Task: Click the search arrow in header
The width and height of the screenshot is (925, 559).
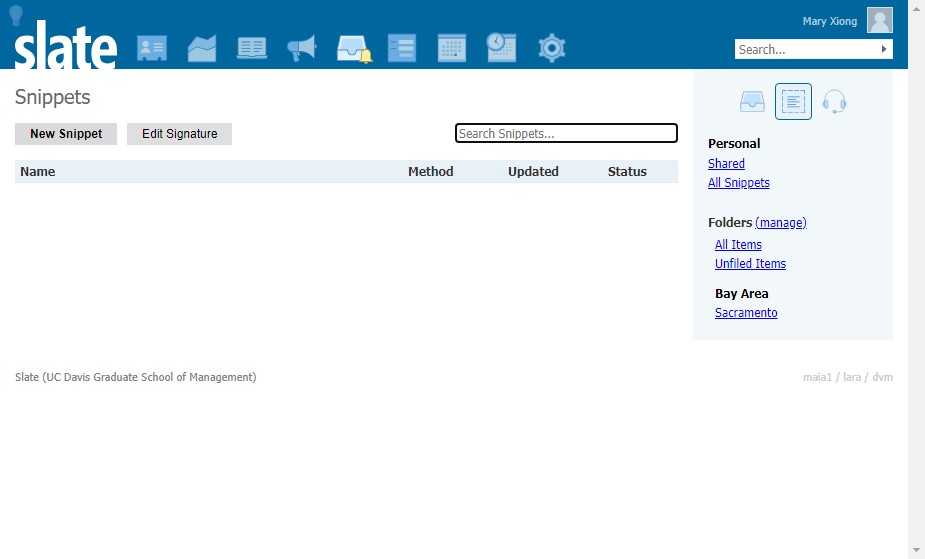Action: pos(884,49)
